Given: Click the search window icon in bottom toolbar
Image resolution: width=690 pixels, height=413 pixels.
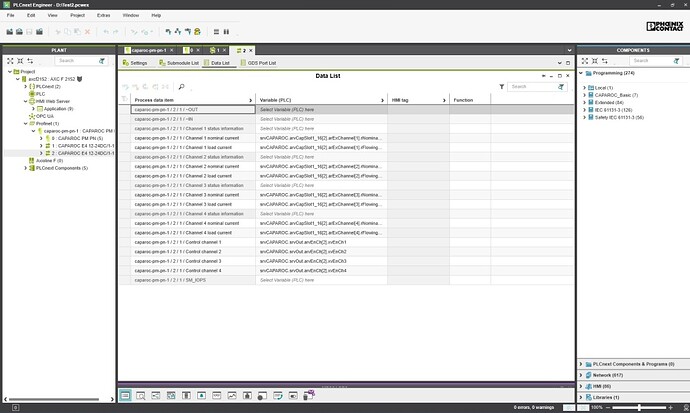Looking at the screenshot, I should pos(140,395).
